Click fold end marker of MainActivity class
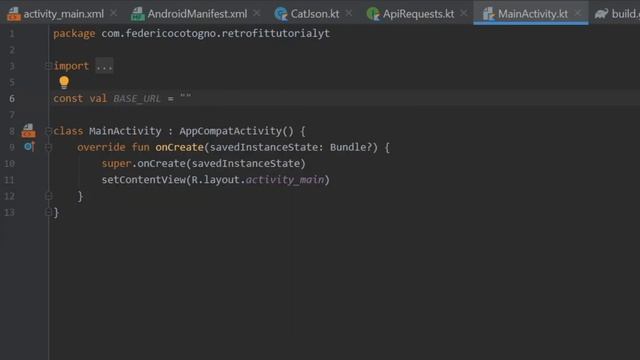 coord(48,212)
